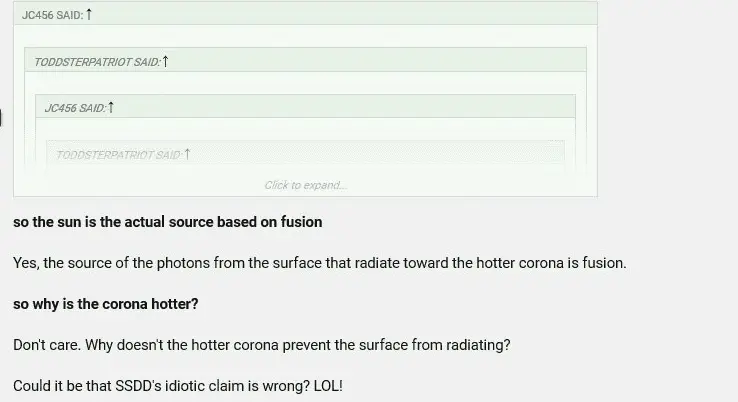Click the faded arrow on innermost ToddsterPatriot quote
The height and width of the screenshot is (402, 738).
click(x=187, y=154)
